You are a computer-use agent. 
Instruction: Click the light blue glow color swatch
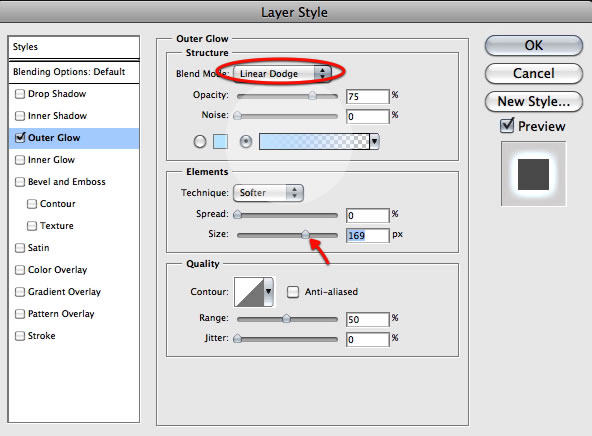[x=220, y=142]
